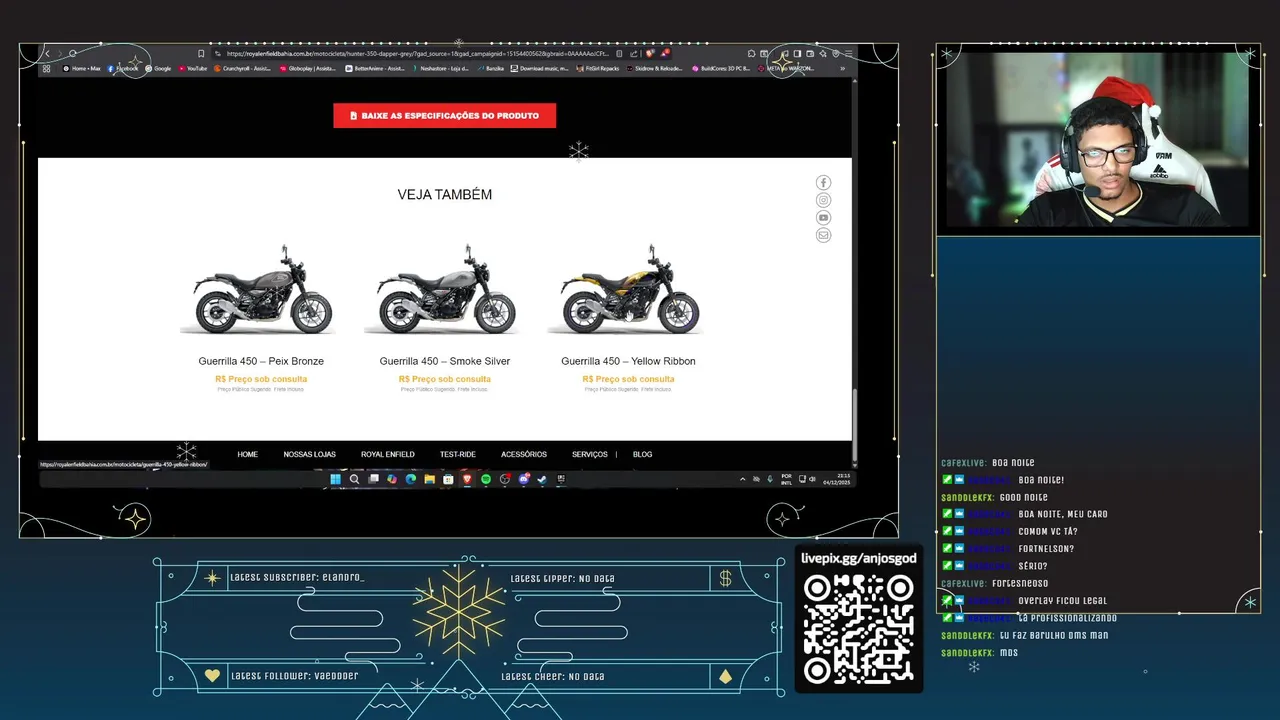
Task: Open the Guerrilla 450 – Yellow Ribbon link
Action: coord(628,361)
